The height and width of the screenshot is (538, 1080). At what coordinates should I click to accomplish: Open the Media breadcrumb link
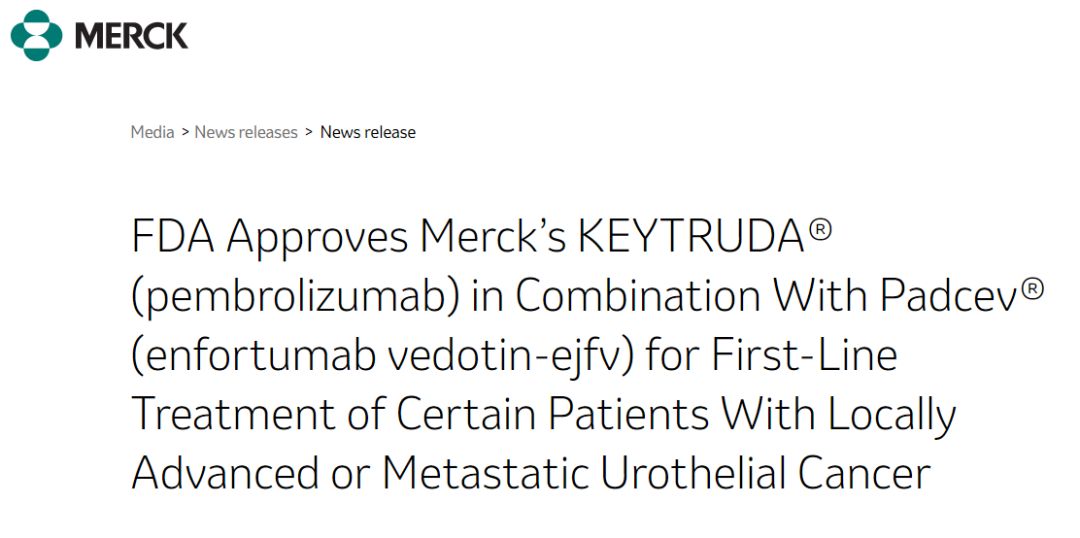152,132
